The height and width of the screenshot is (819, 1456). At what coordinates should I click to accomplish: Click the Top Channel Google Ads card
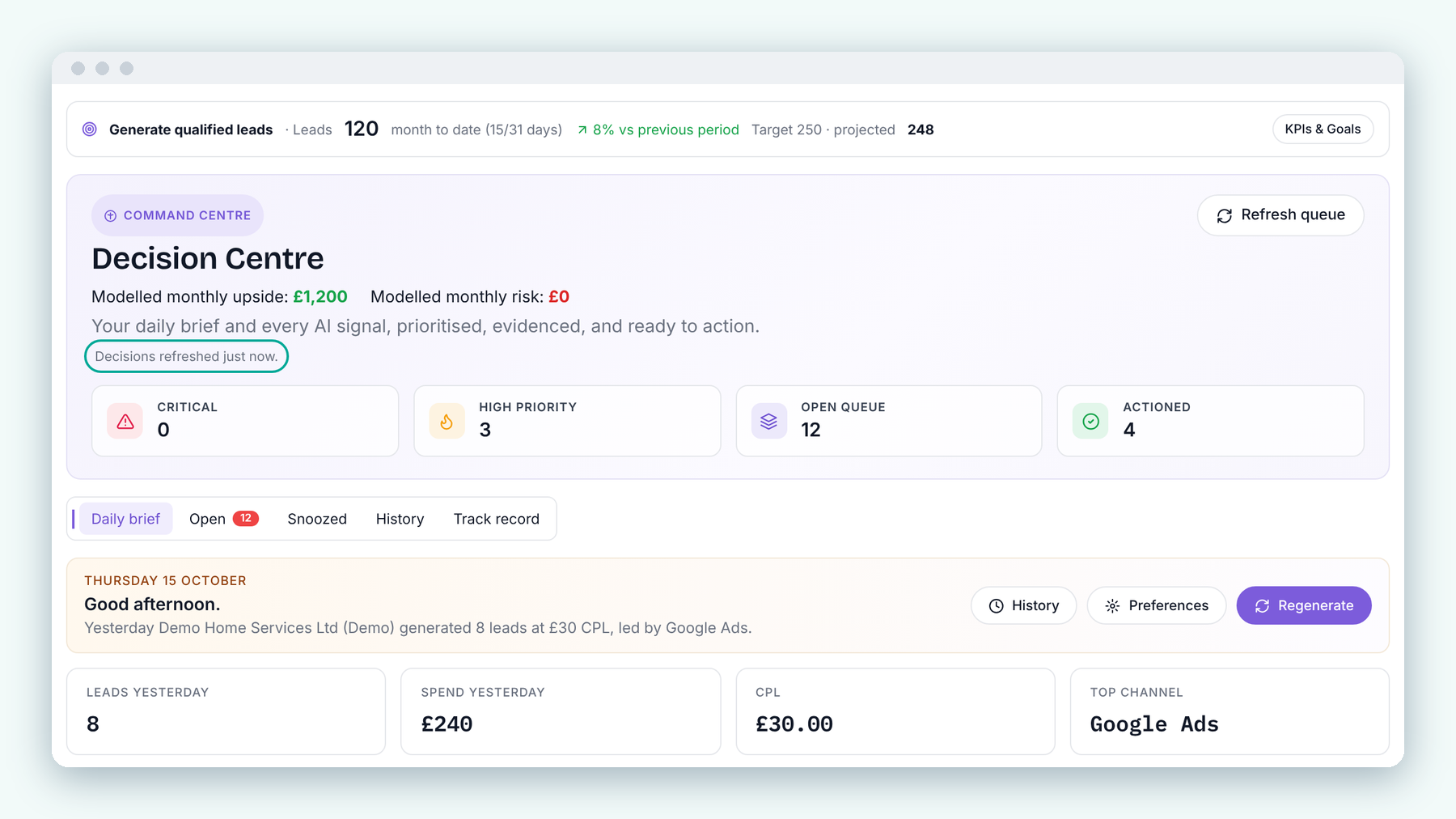pos(1230,711)
